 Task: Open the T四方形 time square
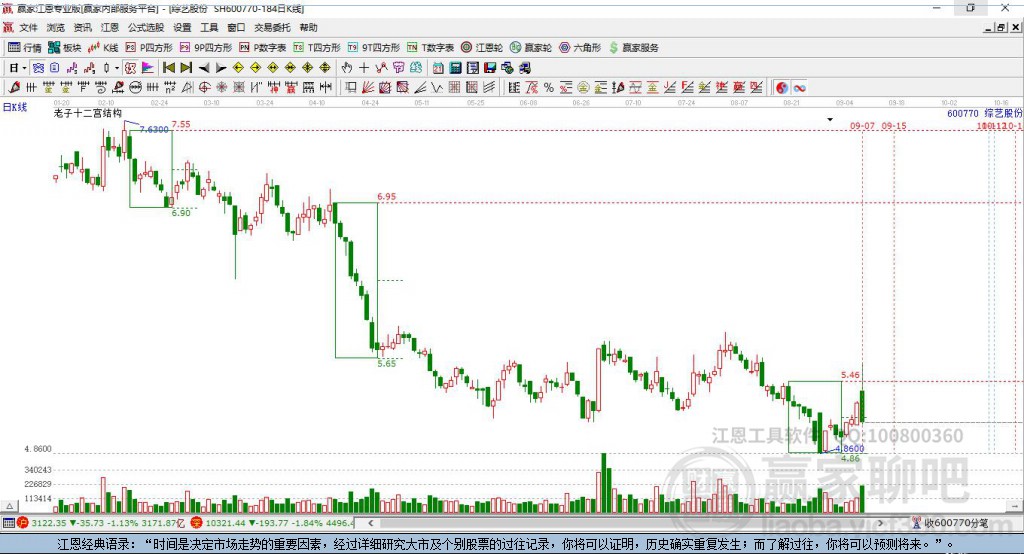click(317, 48)
